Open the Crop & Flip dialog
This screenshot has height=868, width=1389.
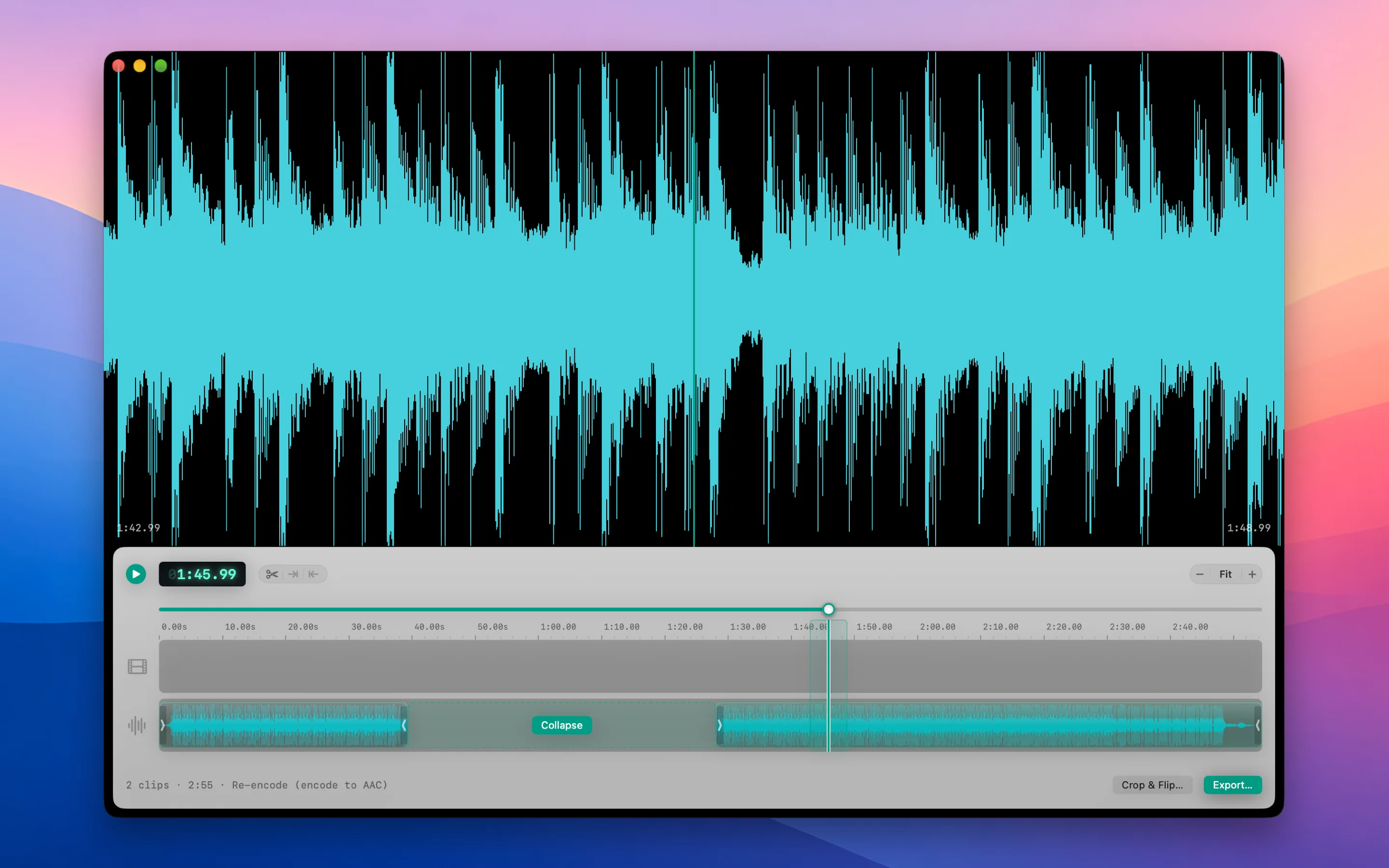[1152, 785]
